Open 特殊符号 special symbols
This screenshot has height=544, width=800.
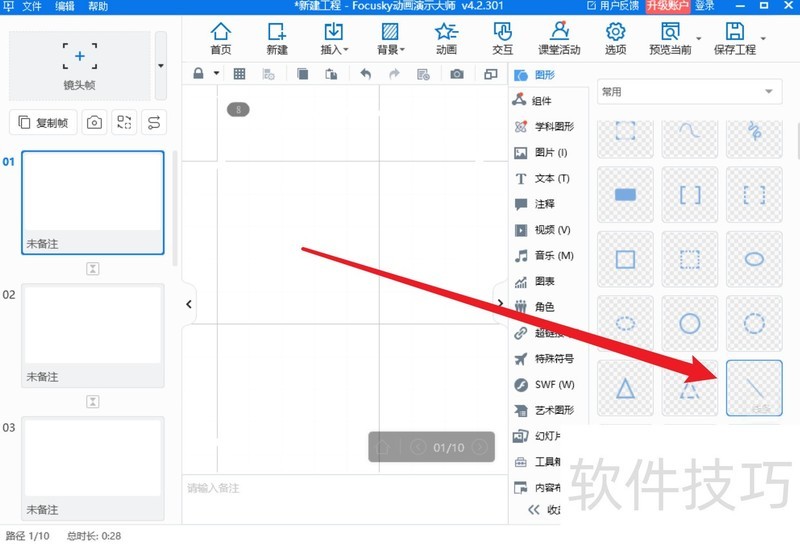pos(544,358)
